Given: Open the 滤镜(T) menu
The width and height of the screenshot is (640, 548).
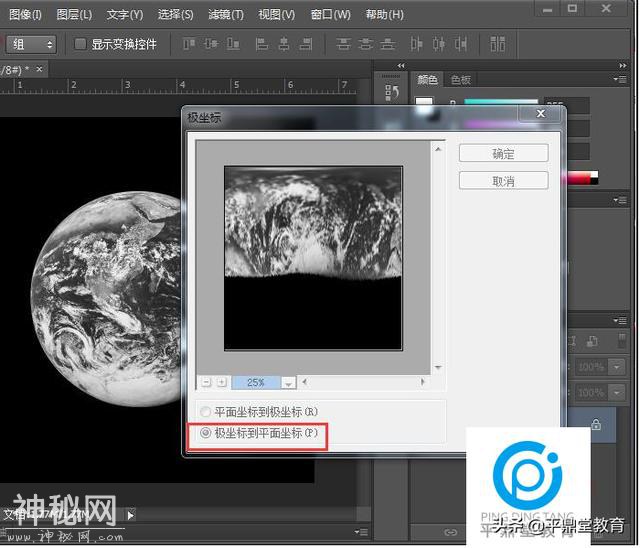Looking at the screenshot, I should (x=226, y=15).
